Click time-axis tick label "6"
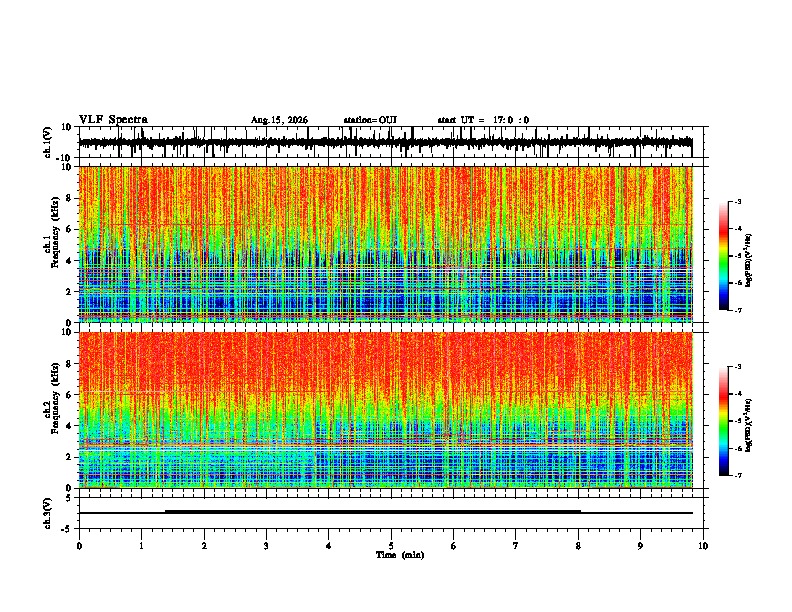The height and width of the screenshot is (612, 792). [x=453, y=546]
